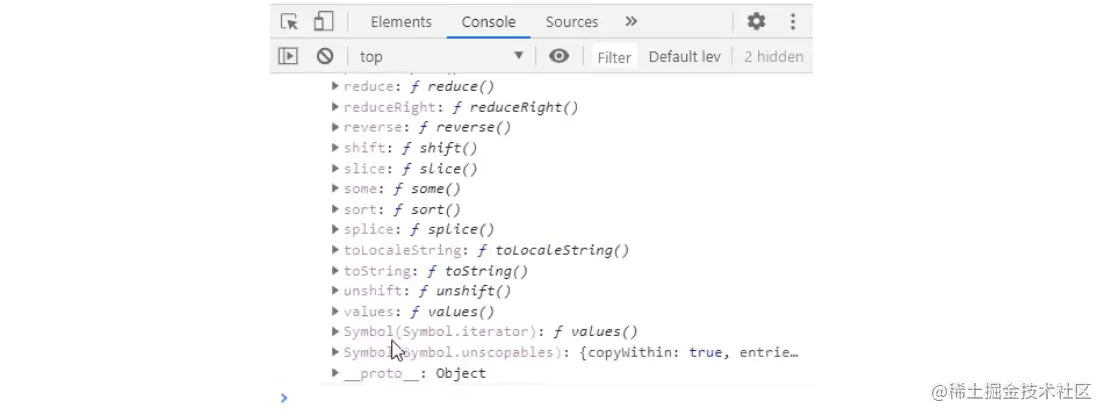This screenshot has height=416, width=1106.
Task: Open DevTools settings gear
Action: [x=756, y=22]
